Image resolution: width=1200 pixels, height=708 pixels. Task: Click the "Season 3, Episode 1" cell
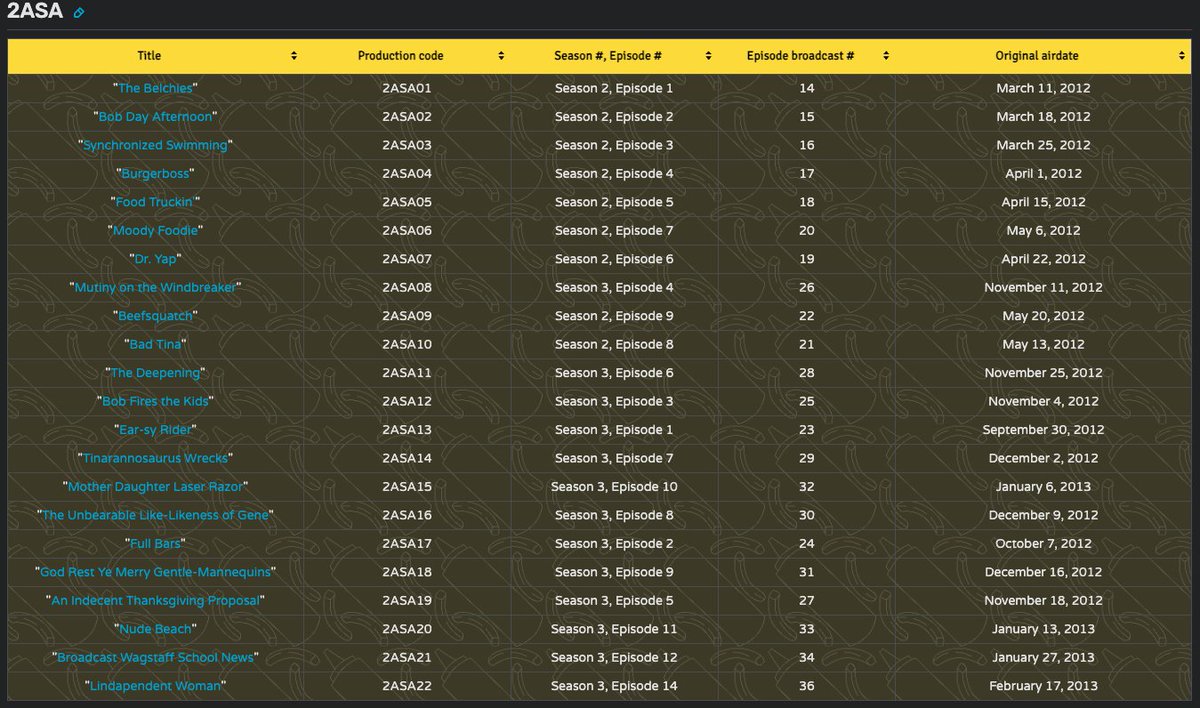point(614,430)
